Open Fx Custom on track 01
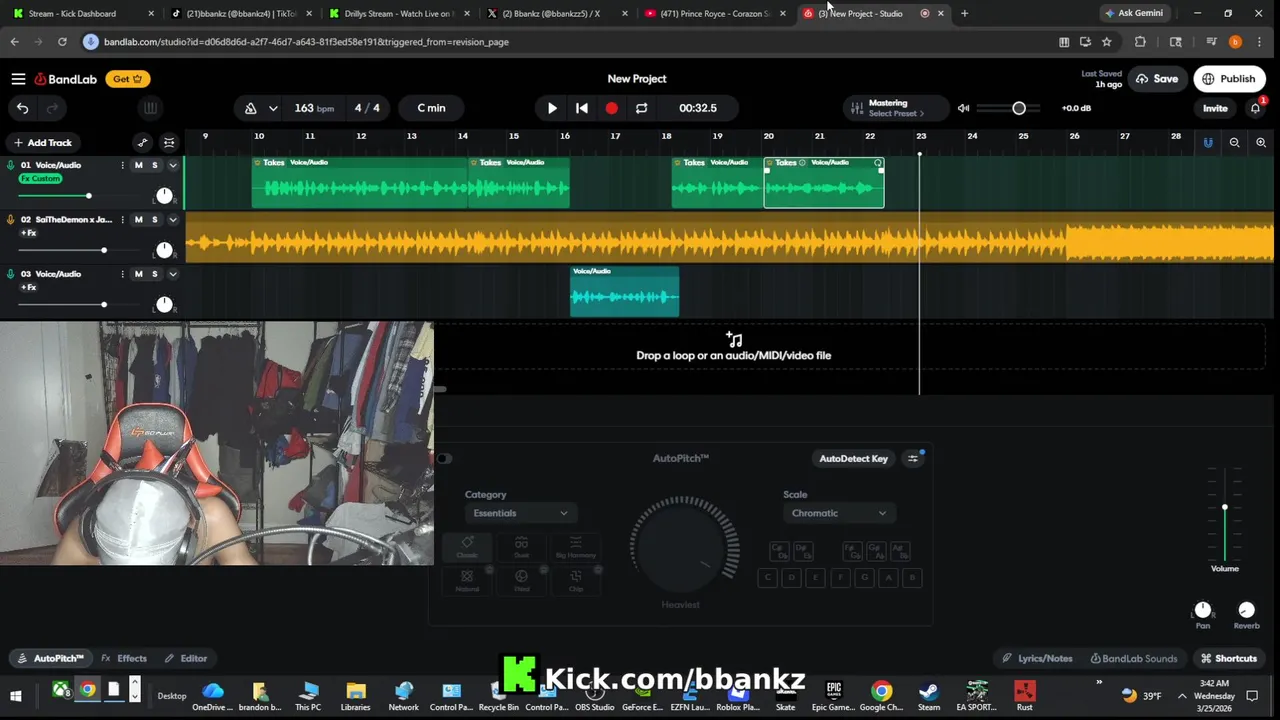 pyautogui.click(x=40, y=179)
